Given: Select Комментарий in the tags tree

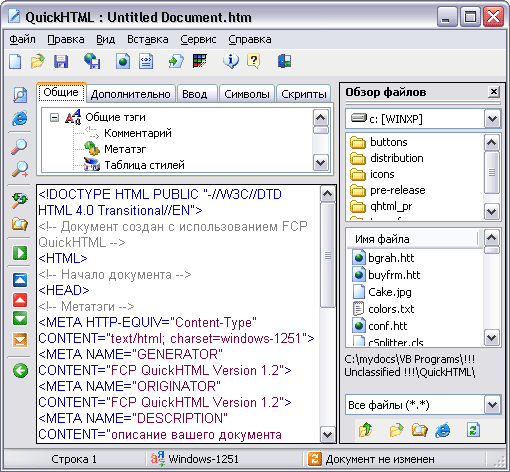Looking at the screenshot, I should 138,133.
